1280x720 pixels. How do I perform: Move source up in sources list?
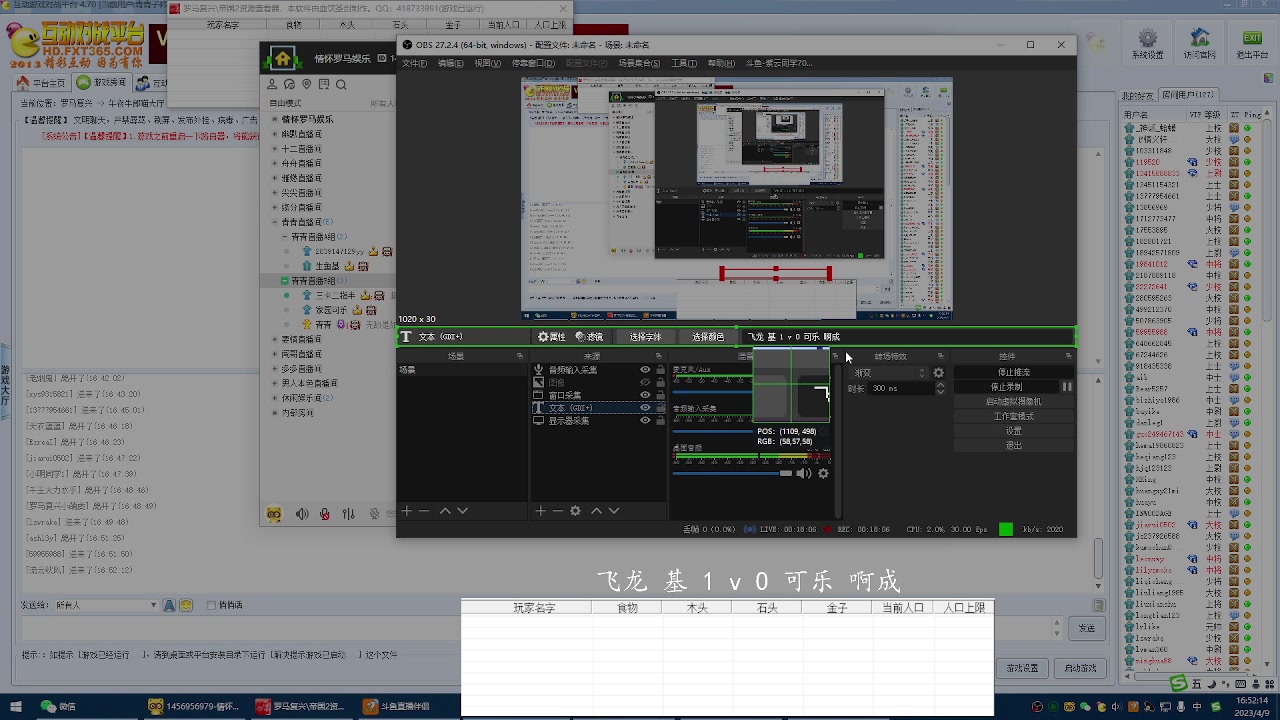tap(596, 511)
